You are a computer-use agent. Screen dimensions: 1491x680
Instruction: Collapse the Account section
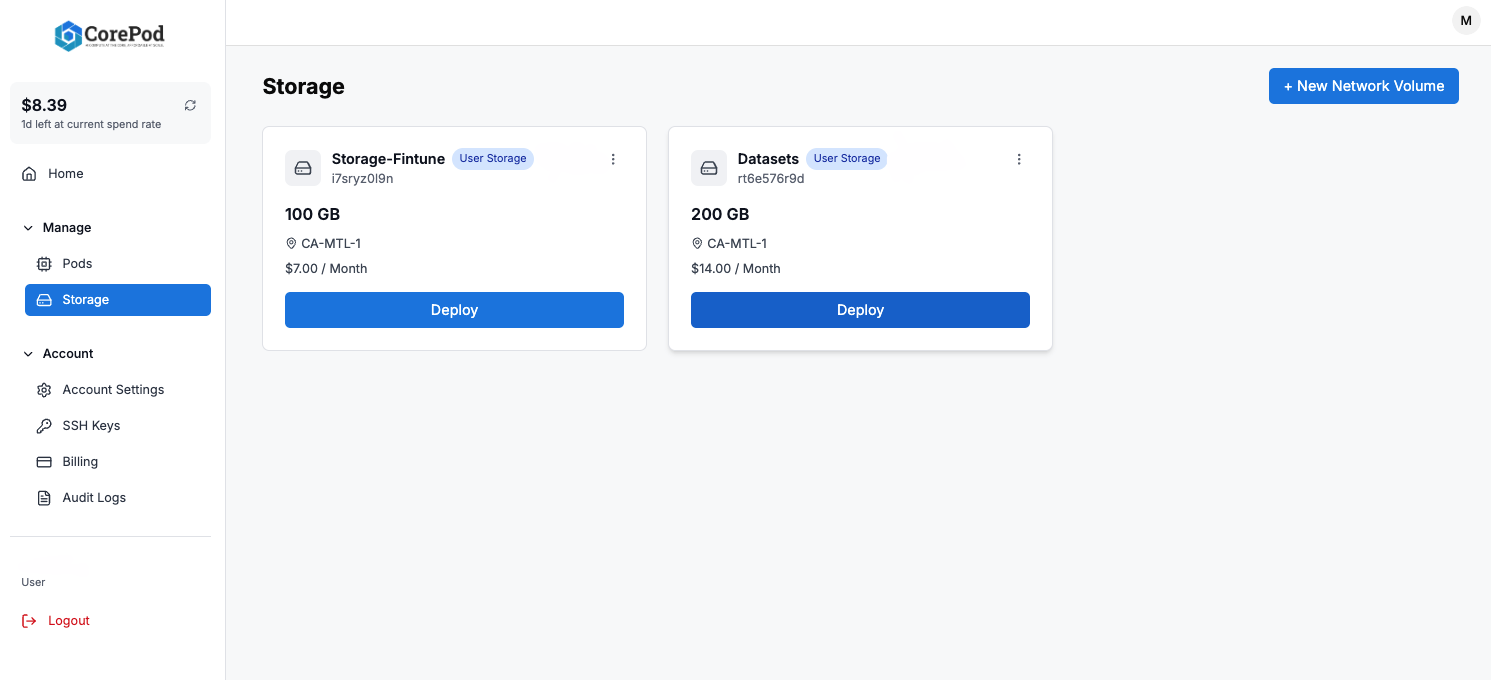click(28, 353)
